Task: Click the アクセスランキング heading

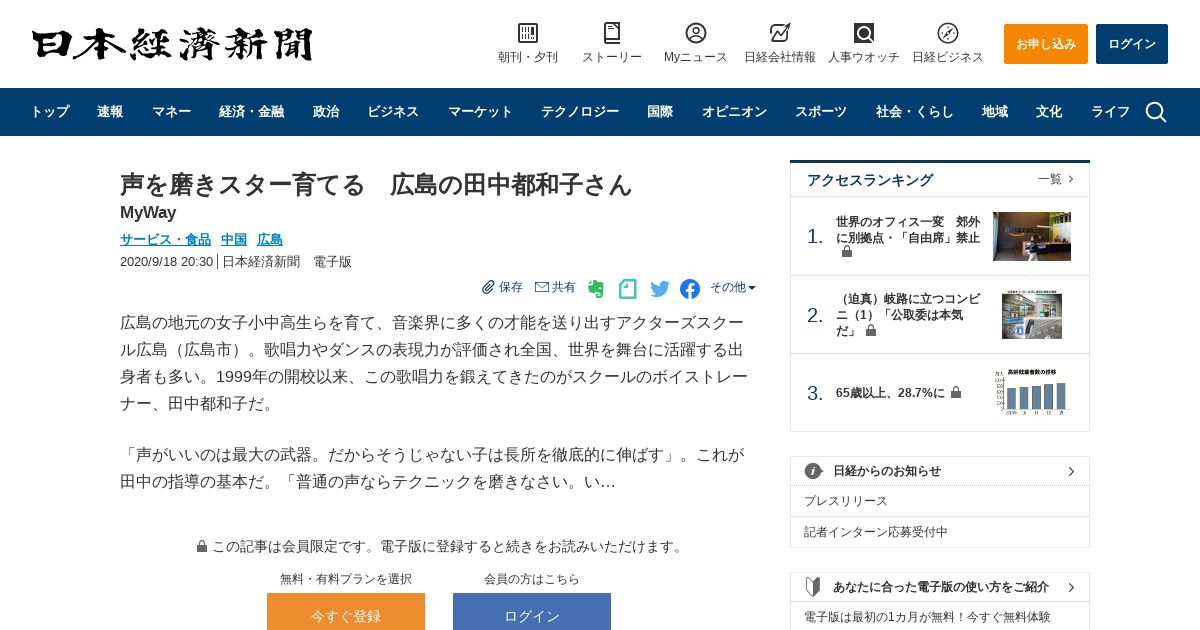Action: [870, 180]
